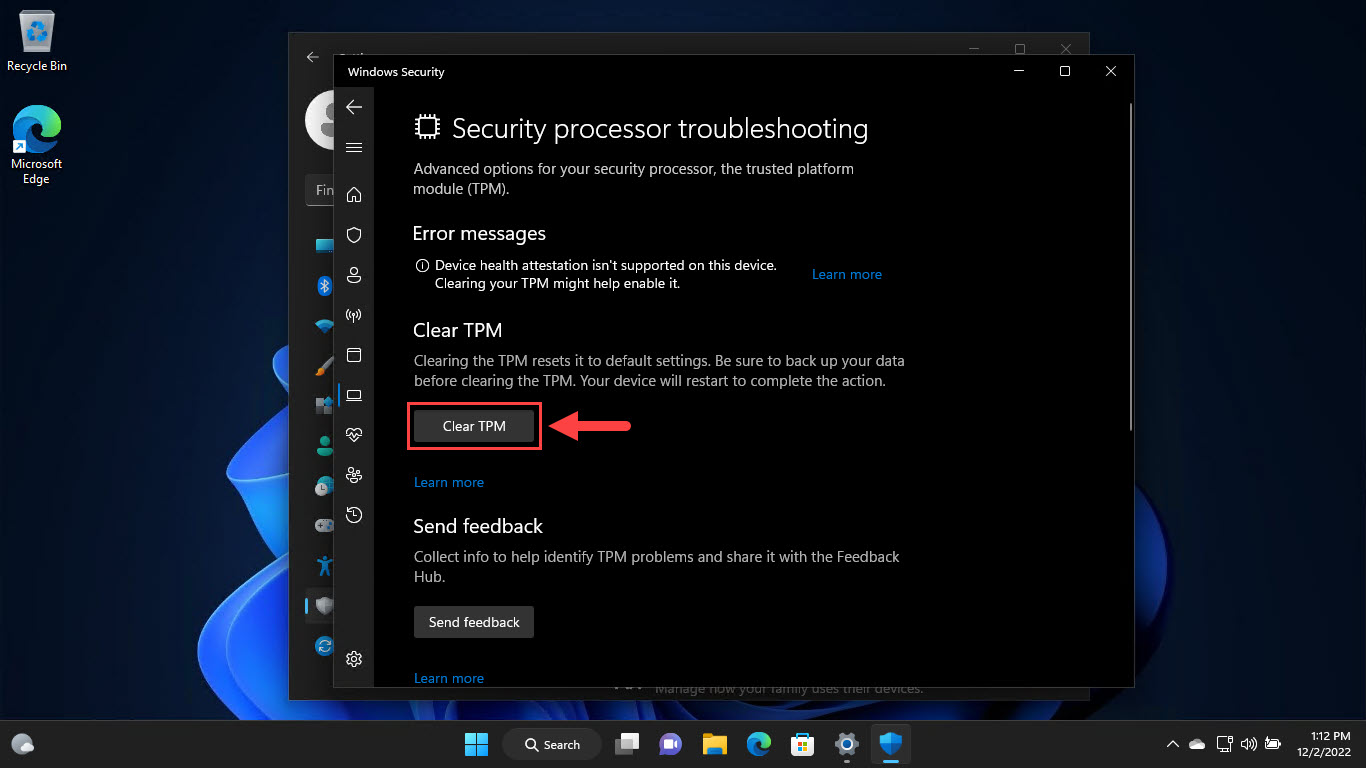The height and width of the screenshot is (768, 1366).
Task: Open Account protection person icon
Action: (353, 274)
